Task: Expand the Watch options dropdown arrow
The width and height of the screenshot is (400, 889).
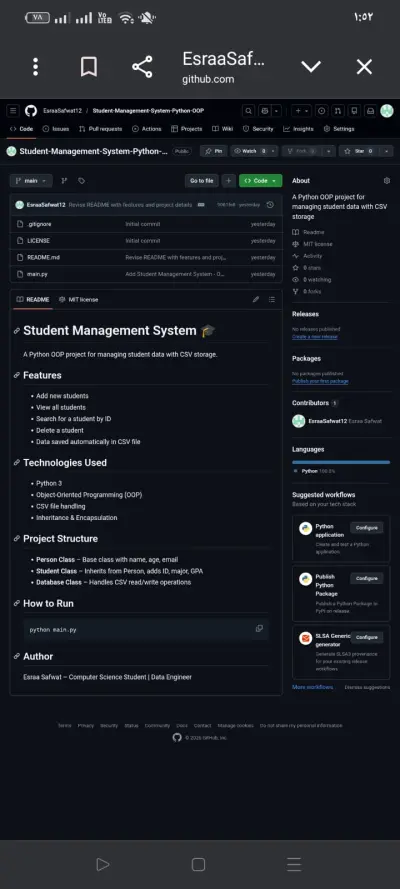Action: pyautogui.click(x=273, y=151)
